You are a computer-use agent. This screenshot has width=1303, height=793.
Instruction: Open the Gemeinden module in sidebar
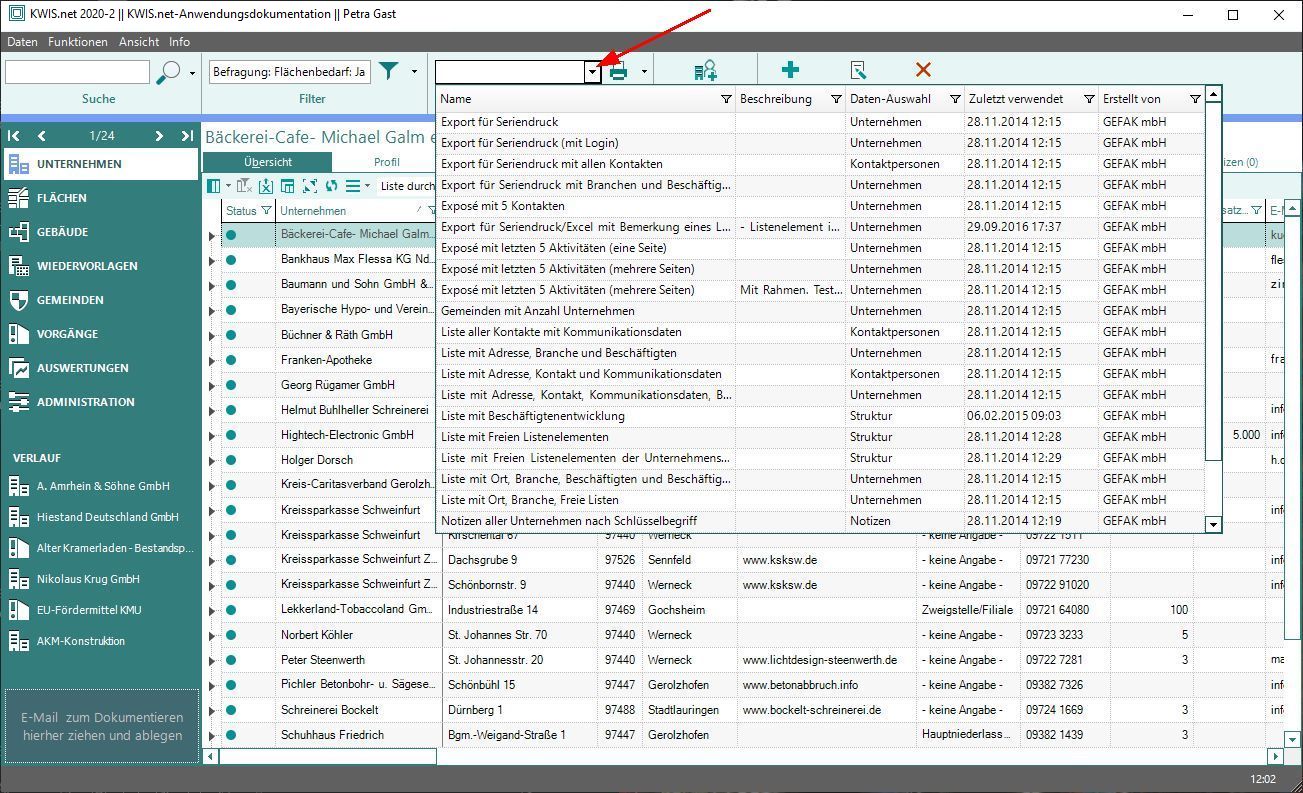[100, 300]
